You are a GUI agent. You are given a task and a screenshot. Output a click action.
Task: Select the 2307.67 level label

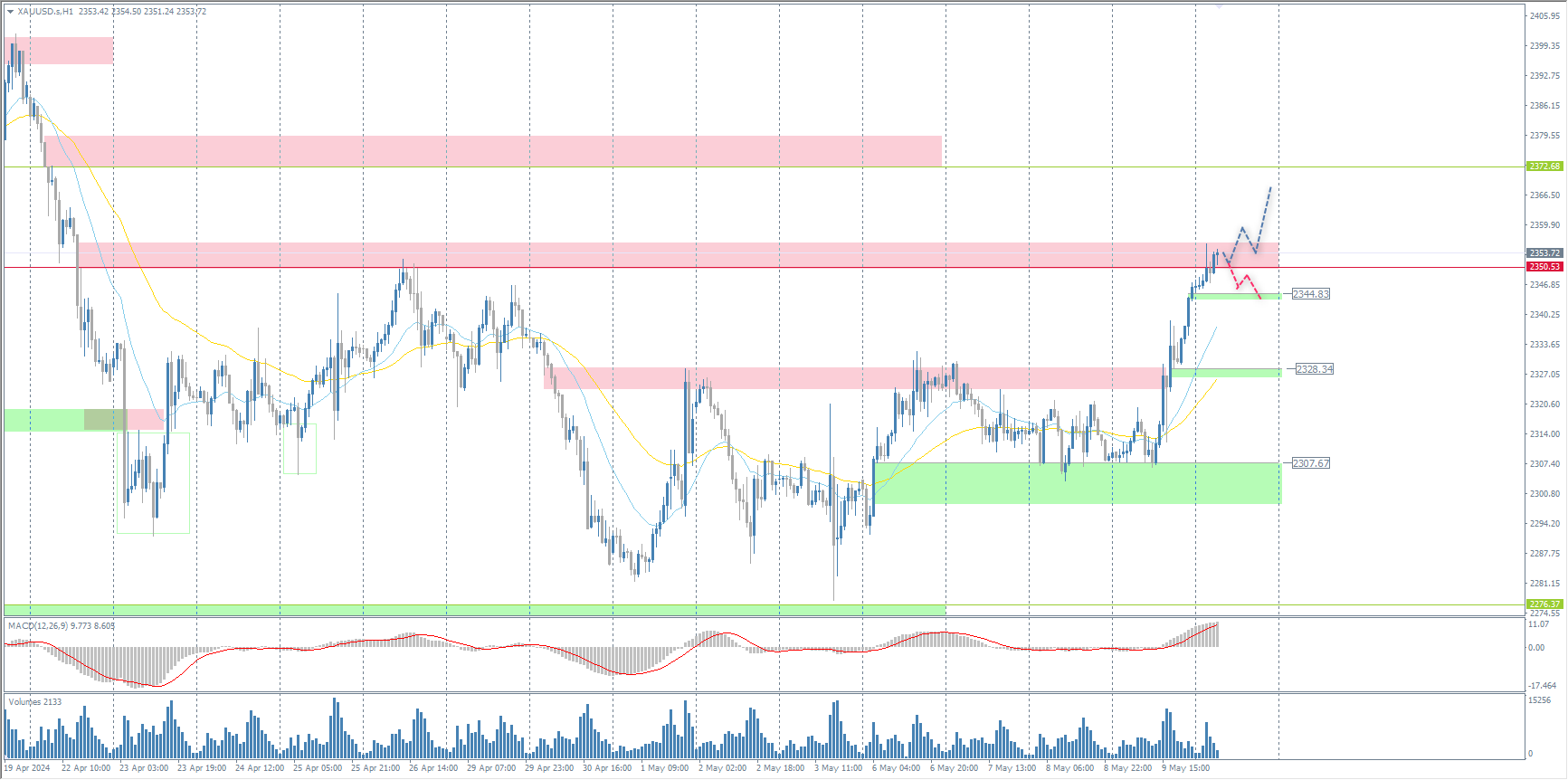(1311, 463)
